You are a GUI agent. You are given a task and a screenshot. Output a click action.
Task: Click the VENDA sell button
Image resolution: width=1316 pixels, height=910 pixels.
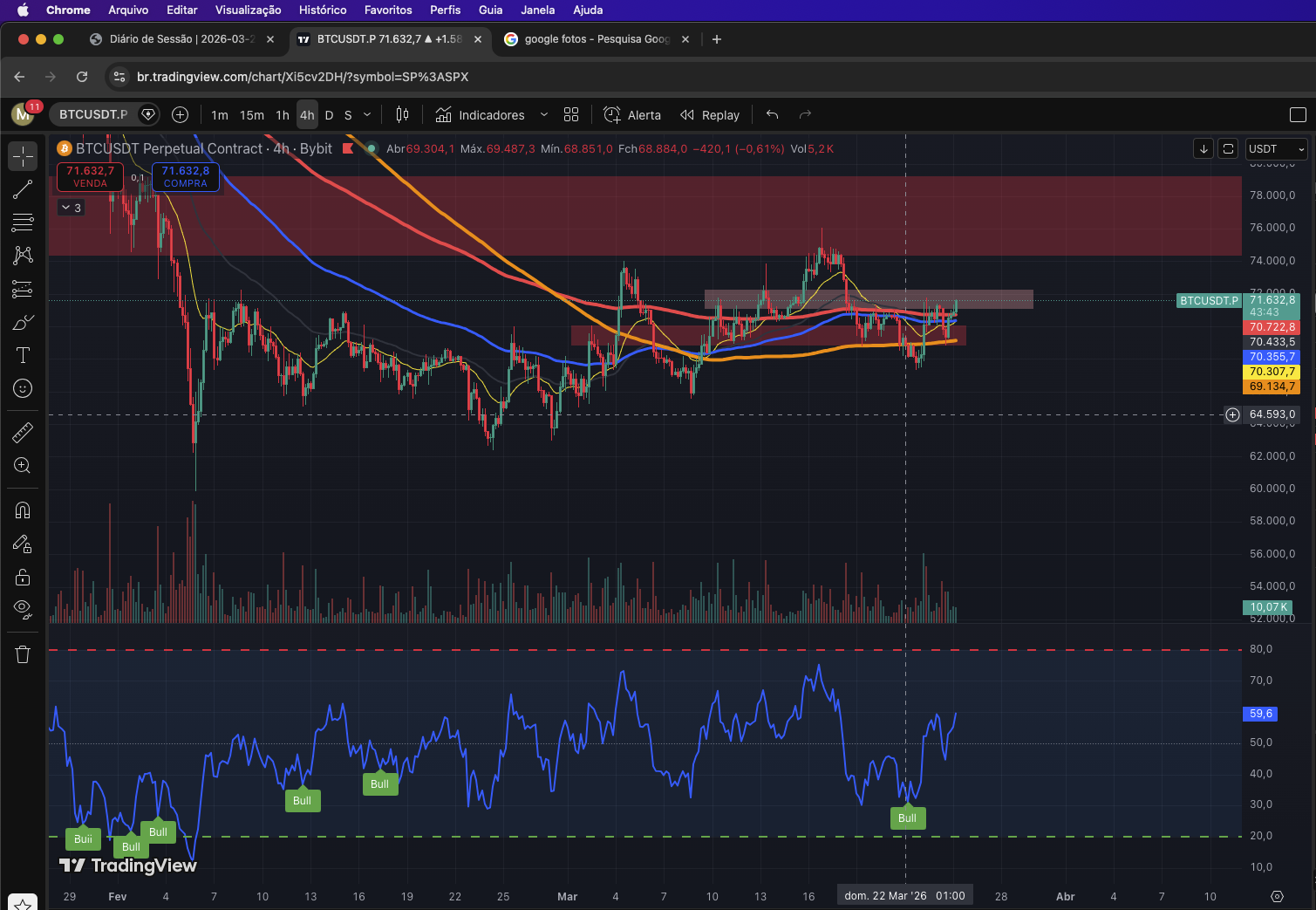pos(91,177)
